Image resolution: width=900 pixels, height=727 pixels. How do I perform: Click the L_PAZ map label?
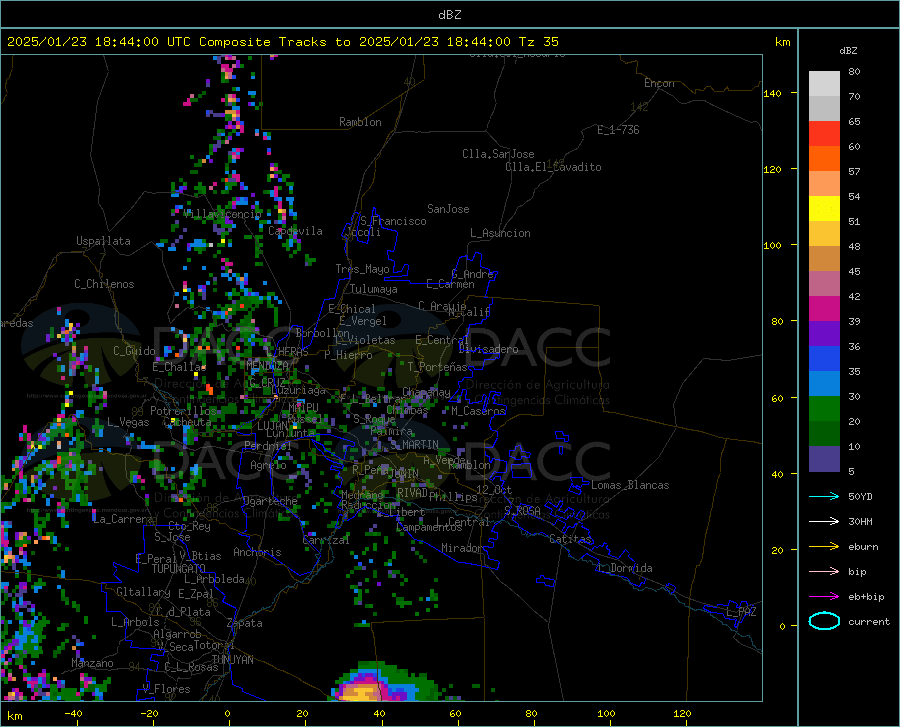coord(741,612)
